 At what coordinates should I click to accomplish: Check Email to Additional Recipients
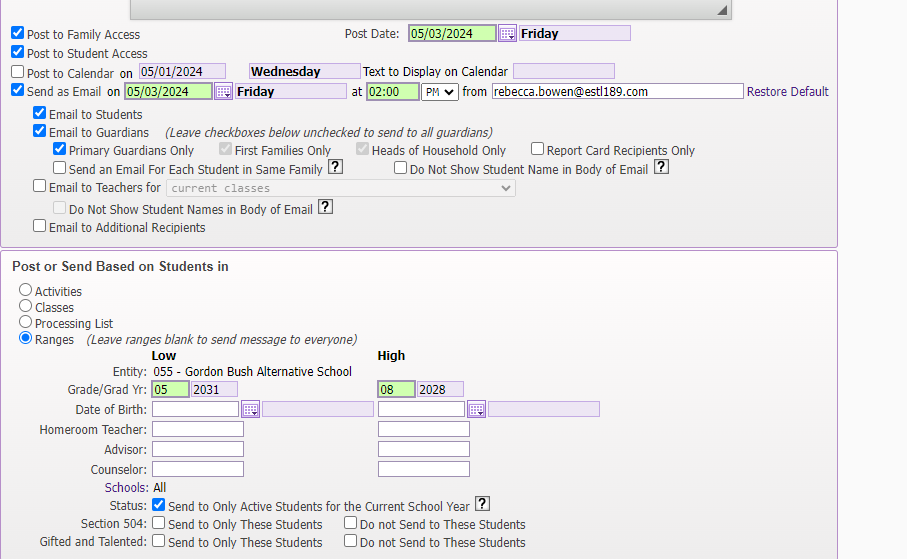point(40,226)
